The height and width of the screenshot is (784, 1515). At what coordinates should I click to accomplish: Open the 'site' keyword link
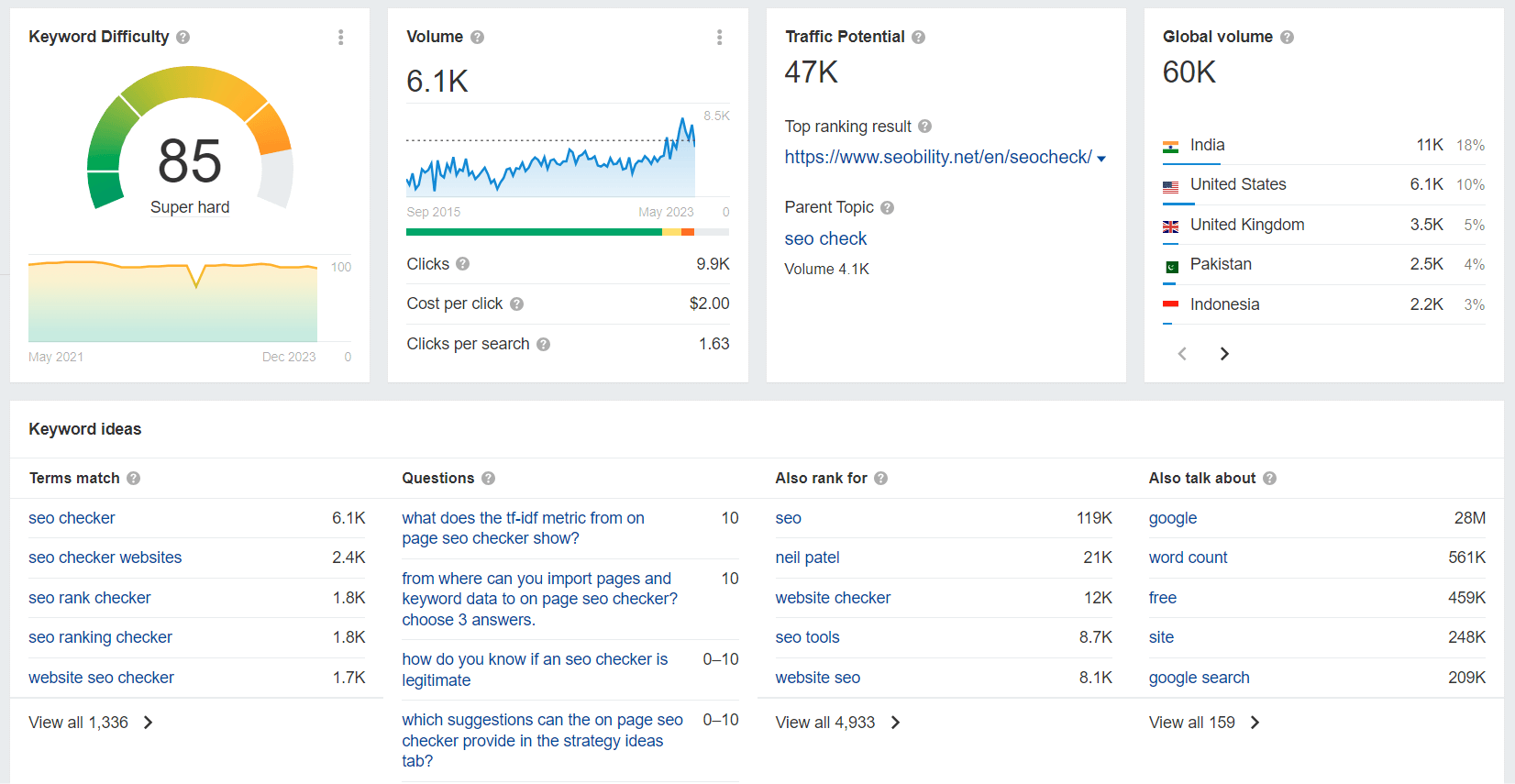click(1161, 637)
